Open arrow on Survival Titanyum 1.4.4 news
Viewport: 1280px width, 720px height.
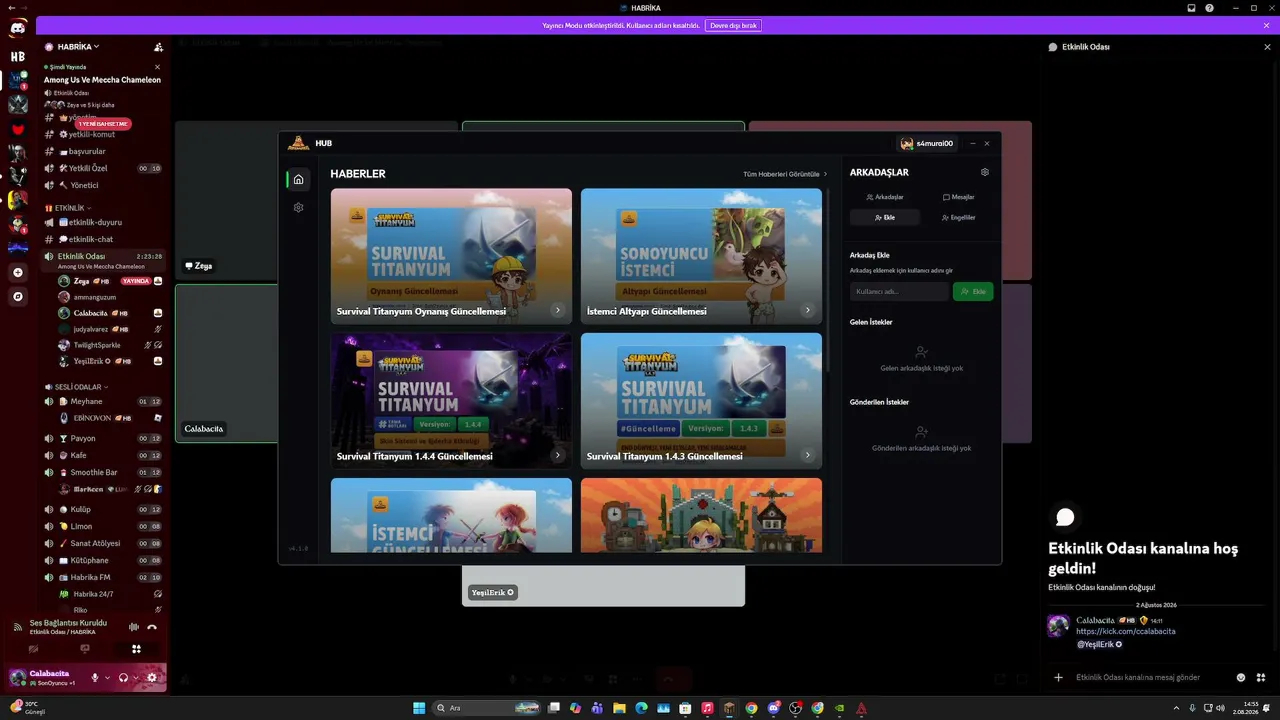(558, 456)
